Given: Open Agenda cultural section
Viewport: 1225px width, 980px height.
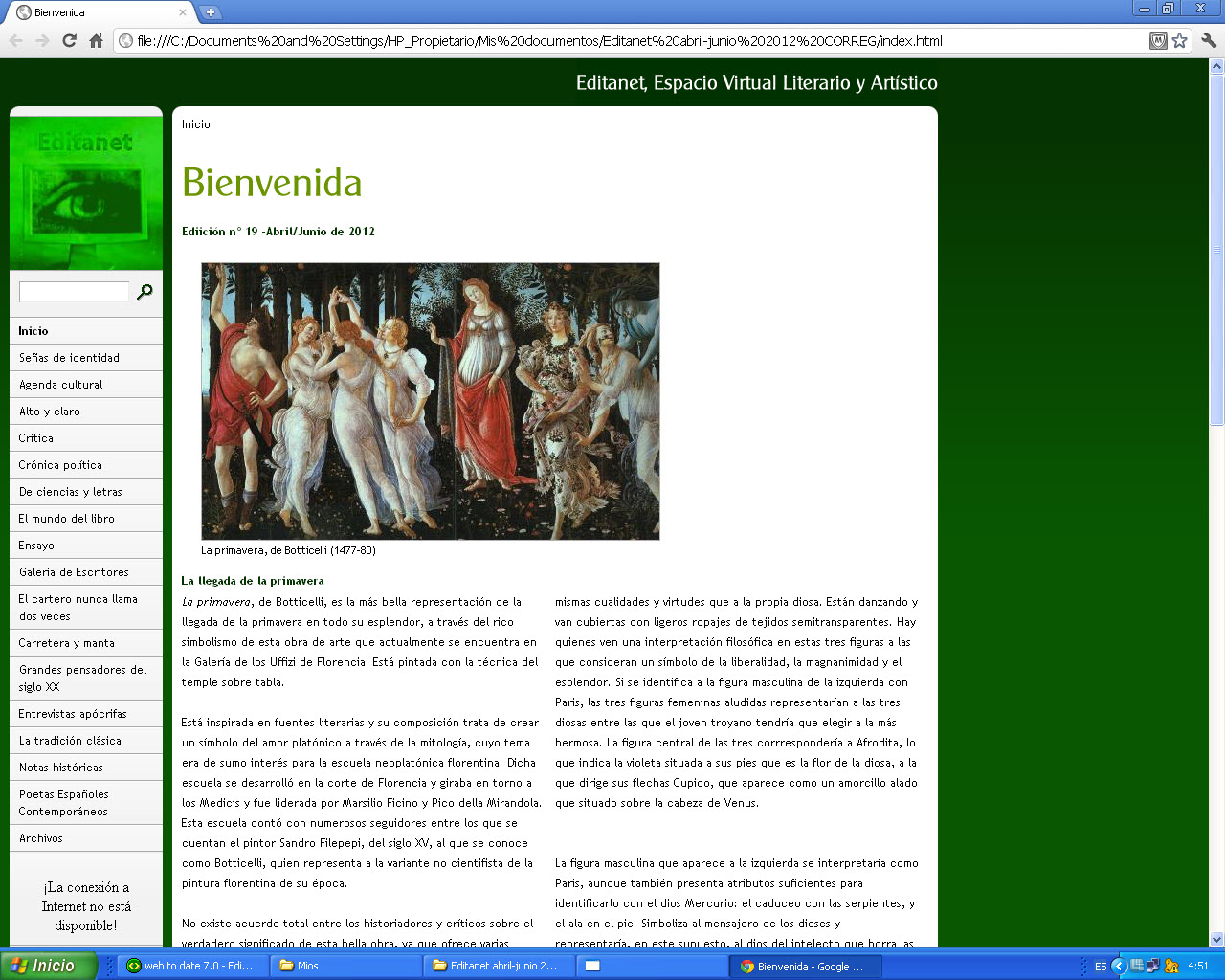Looking at the screenshot, I should (x=86, y=385).
